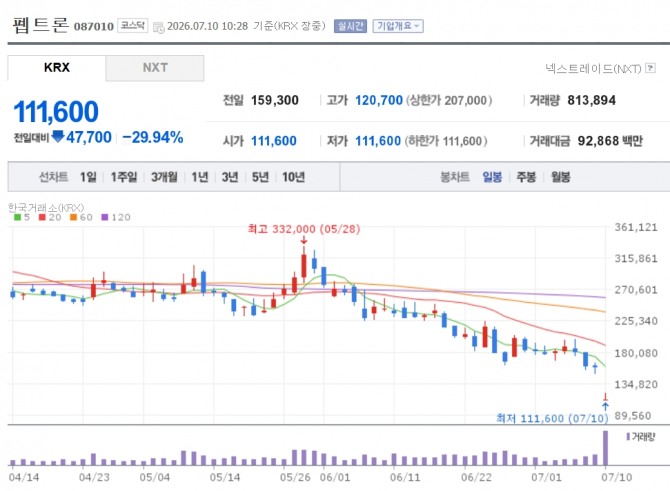Screen dimensions: 670x491
Task: Click the -29.94% change value
Action: [x=153, y=137]
